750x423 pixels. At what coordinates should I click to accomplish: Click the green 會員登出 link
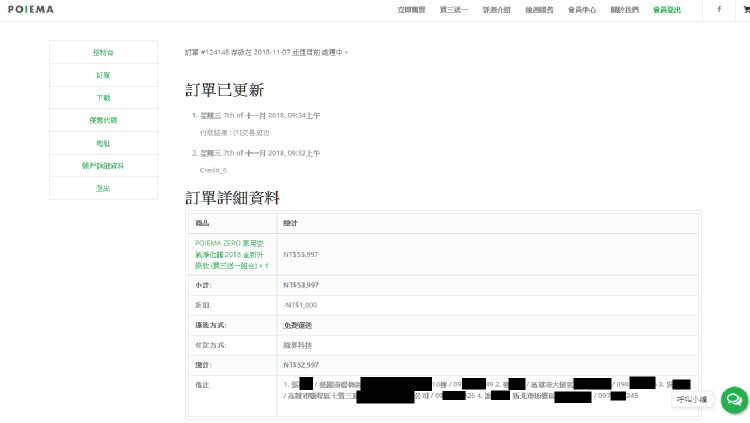coord(667,10)
